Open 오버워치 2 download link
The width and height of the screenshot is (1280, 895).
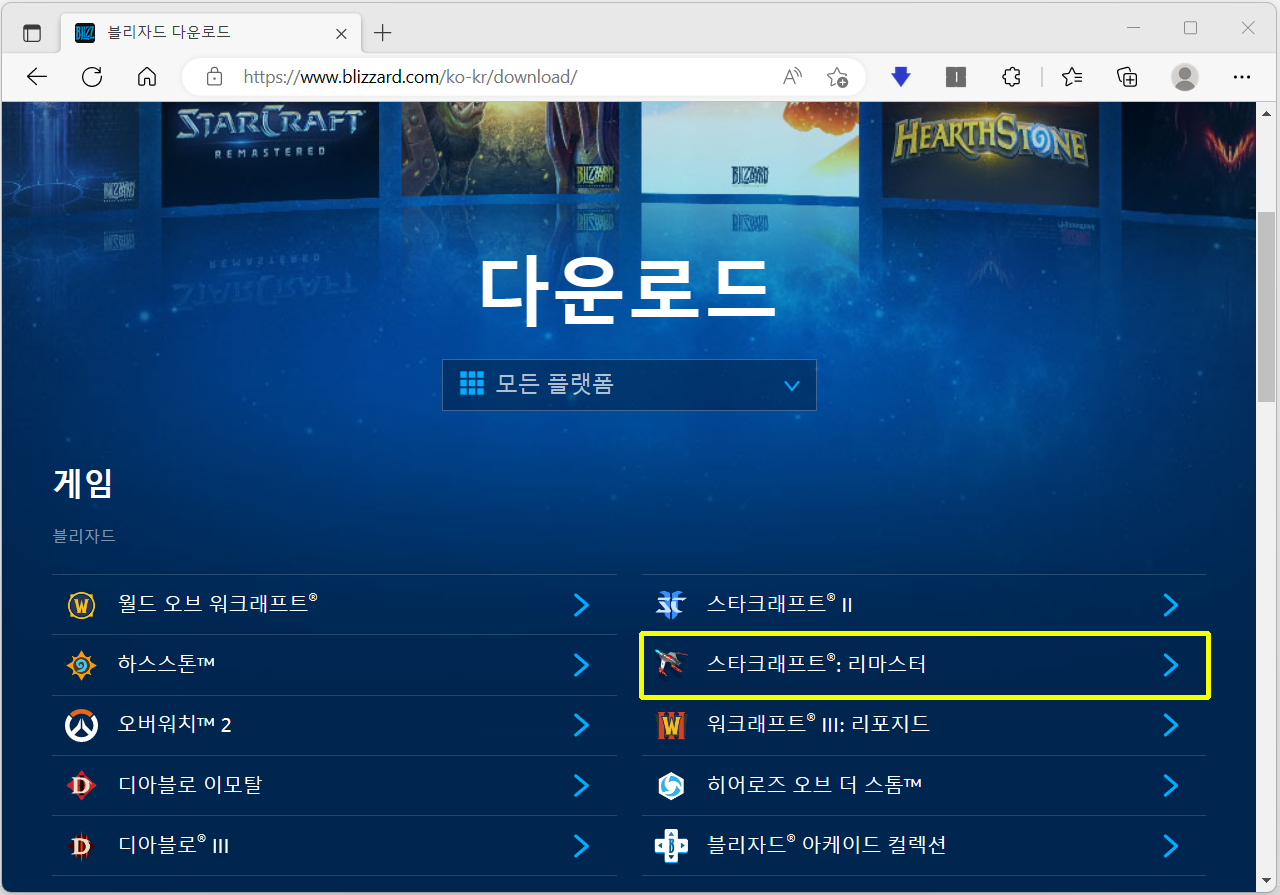coord(334,725)
